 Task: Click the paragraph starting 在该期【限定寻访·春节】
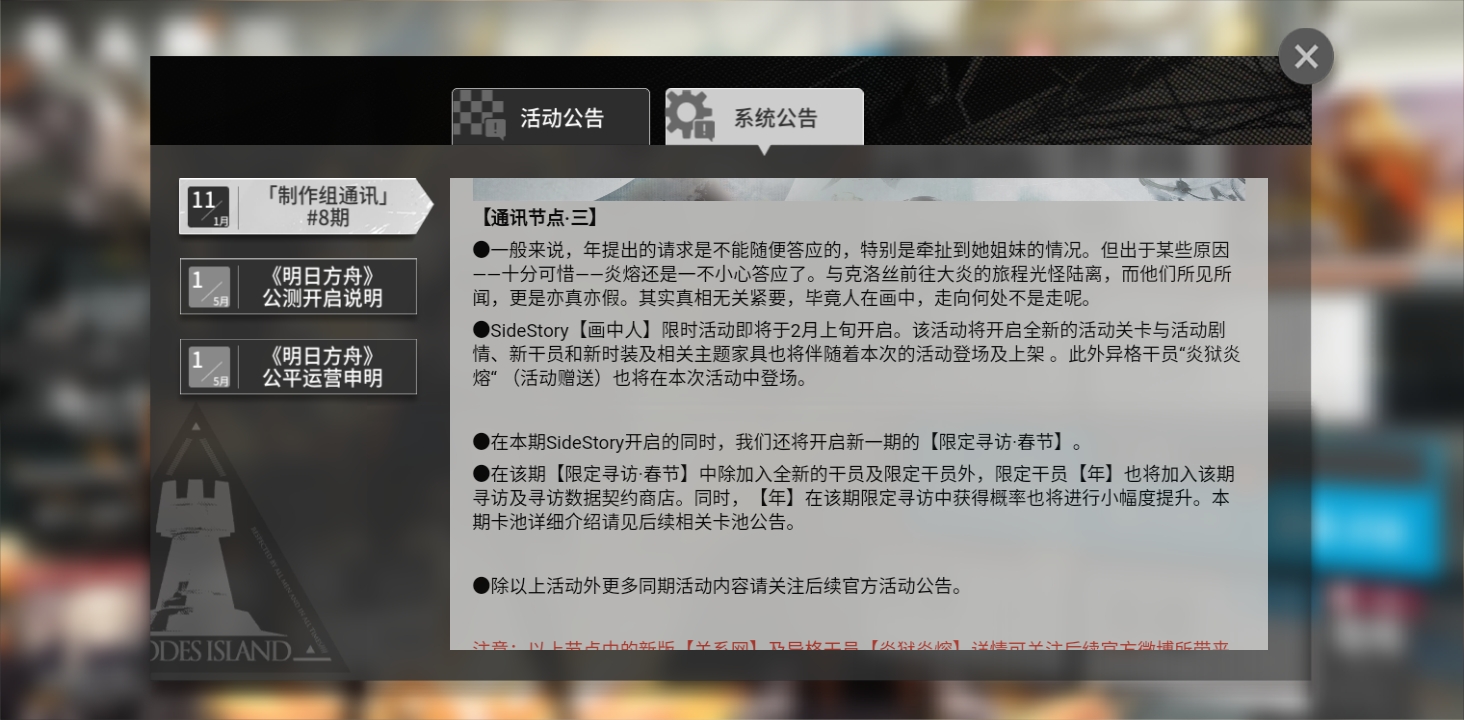853,498
